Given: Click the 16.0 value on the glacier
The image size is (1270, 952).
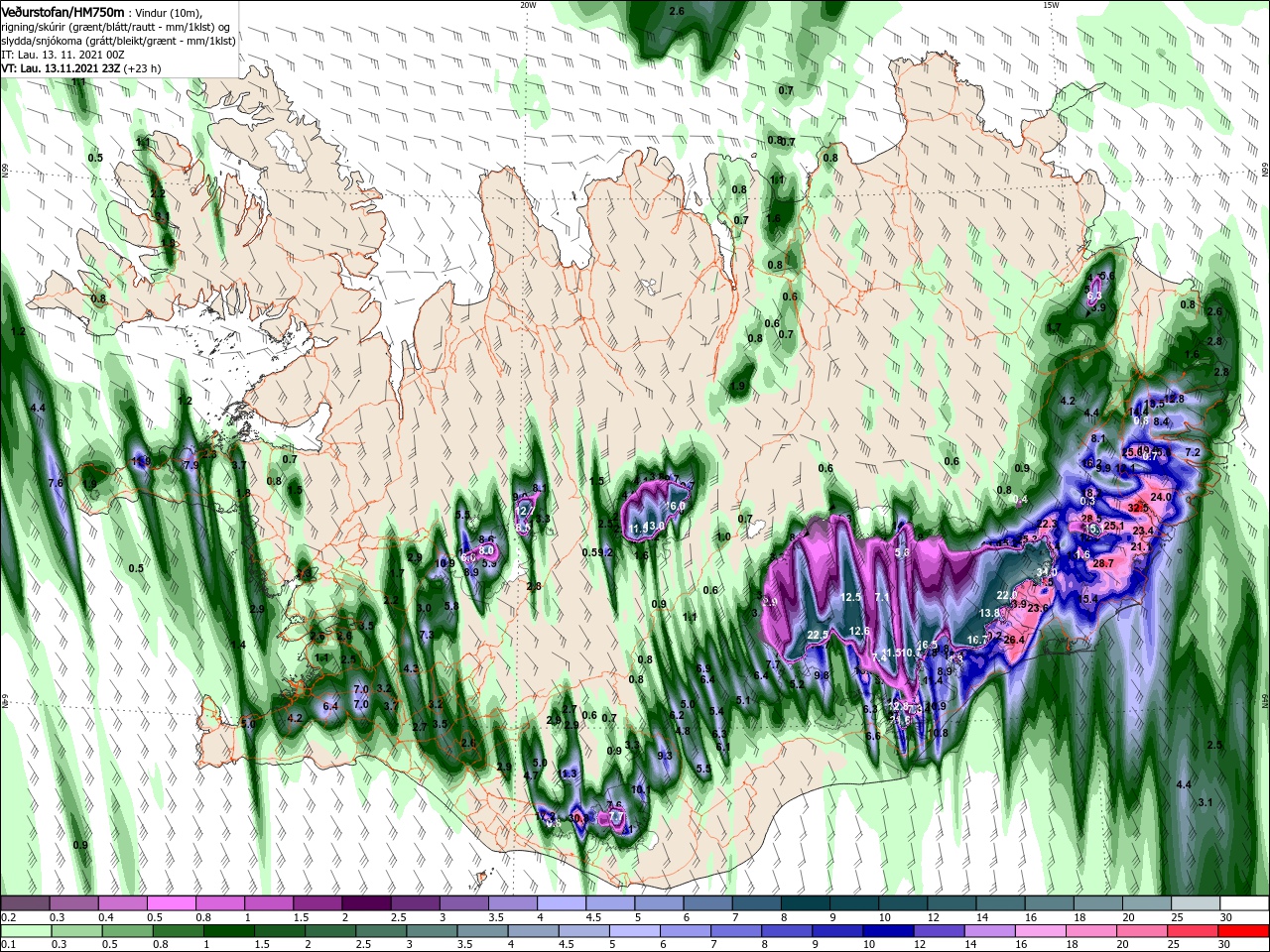Looking at the screenshot, I should tap(676, 507).
